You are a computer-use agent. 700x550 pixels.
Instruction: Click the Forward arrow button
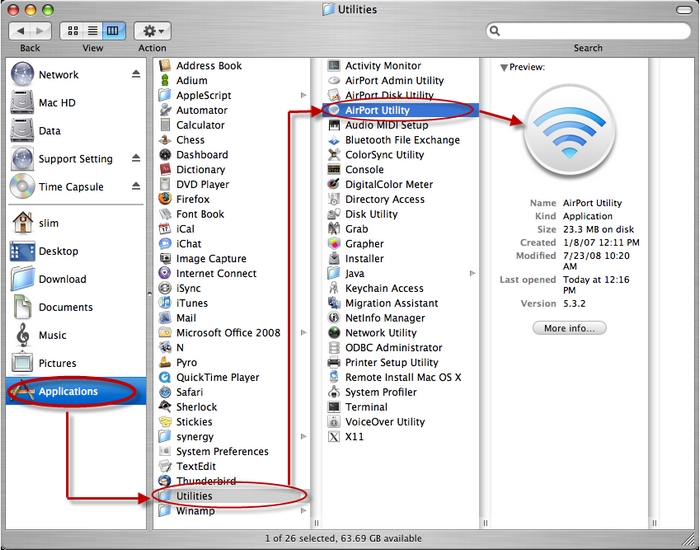(41, 31)
